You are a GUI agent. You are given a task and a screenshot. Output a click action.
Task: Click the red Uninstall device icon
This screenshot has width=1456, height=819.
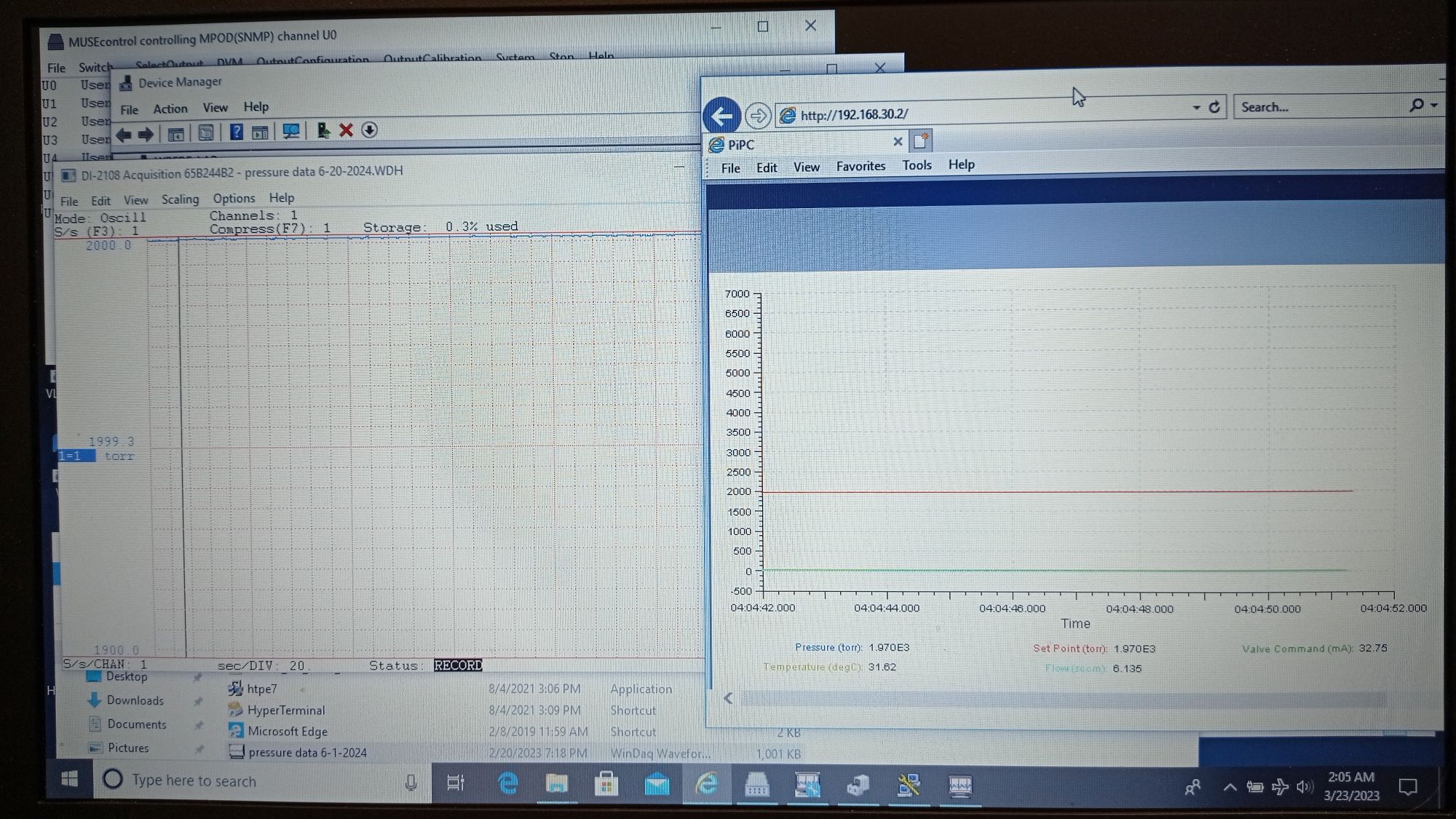click(347, 130)
